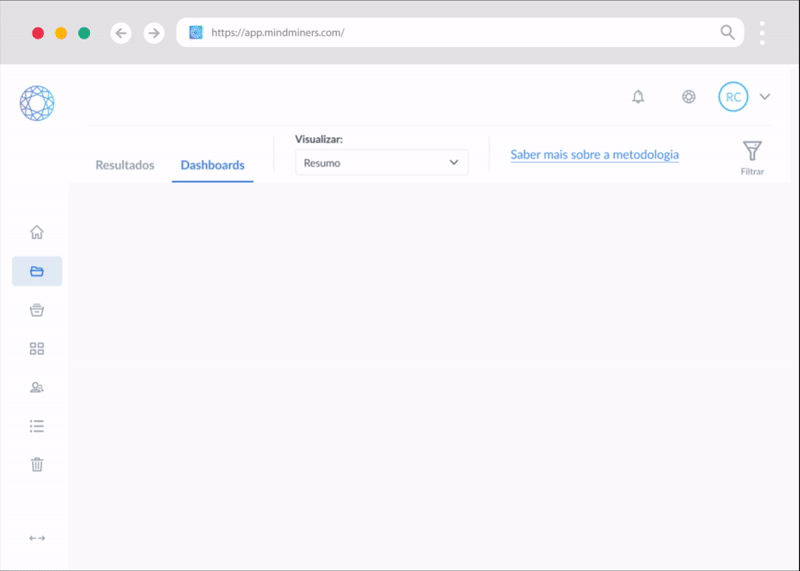
Task: Minimize the window with the yellow button
Action: (61, 33)
